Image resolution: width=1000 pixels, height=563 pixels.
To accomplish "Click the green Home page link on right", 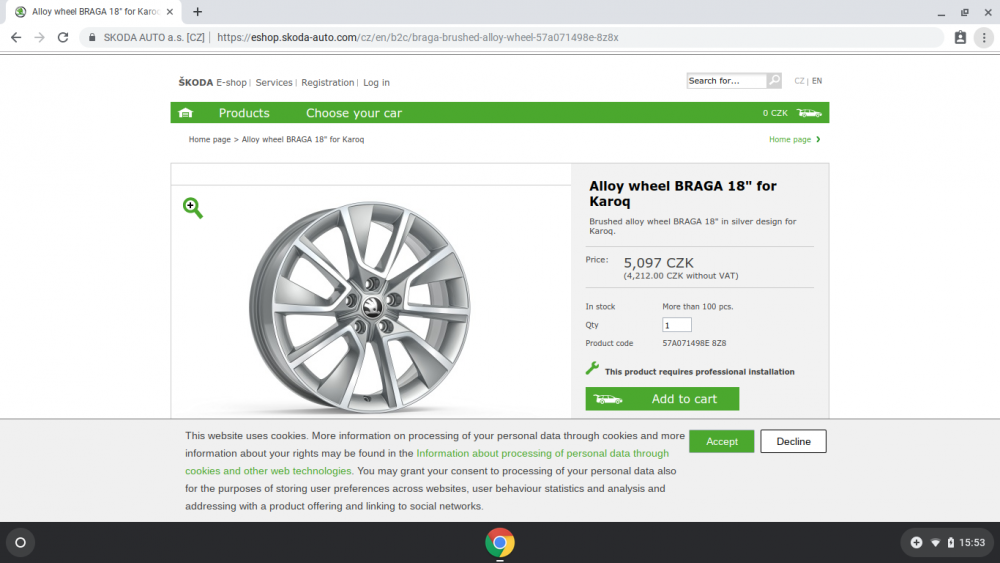I will tap(790, 139).
